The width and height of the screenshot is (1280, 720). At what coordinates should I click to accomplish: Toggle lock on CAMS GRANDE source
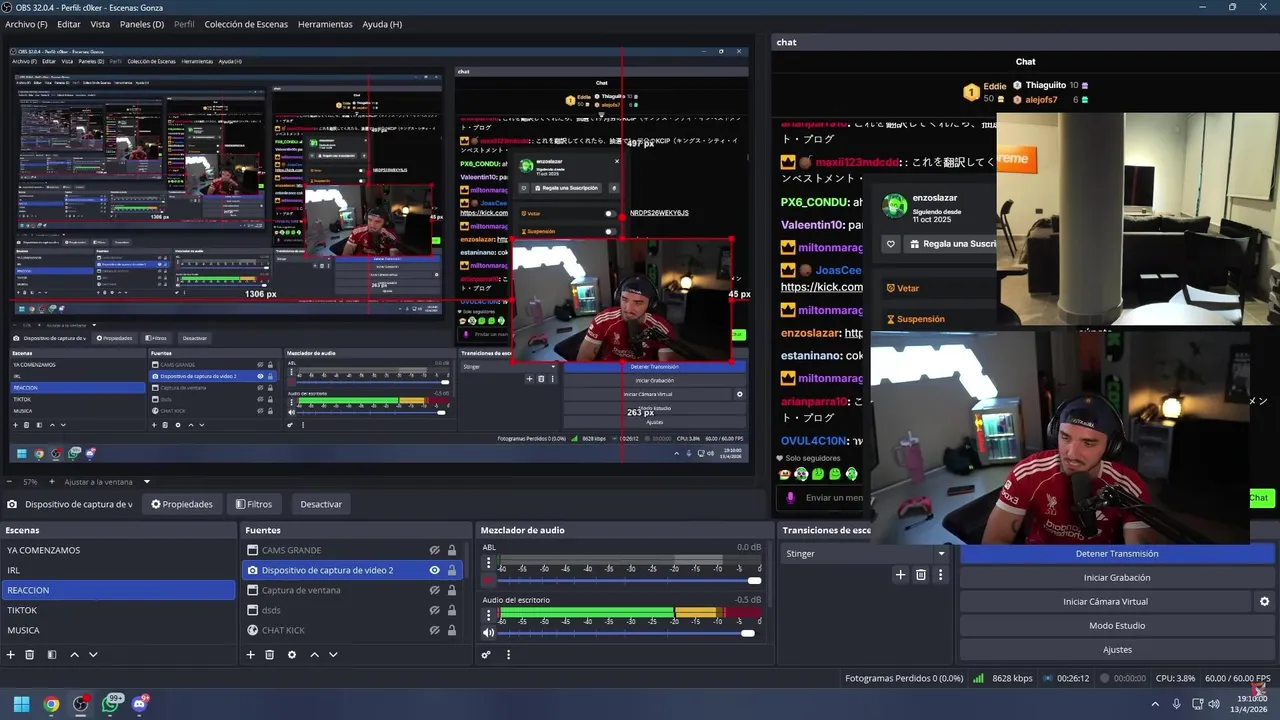(x=452, y=550)
